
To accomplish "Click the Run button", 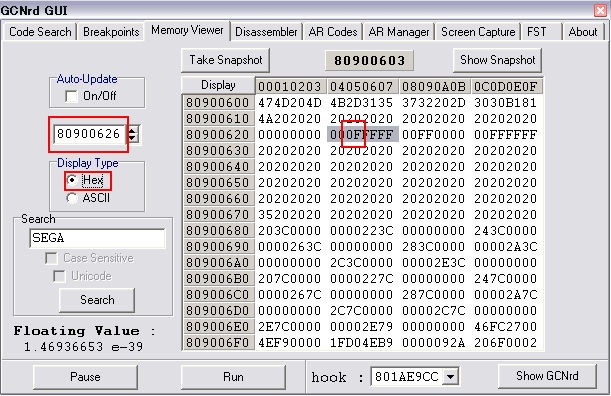I will point(233,377).
